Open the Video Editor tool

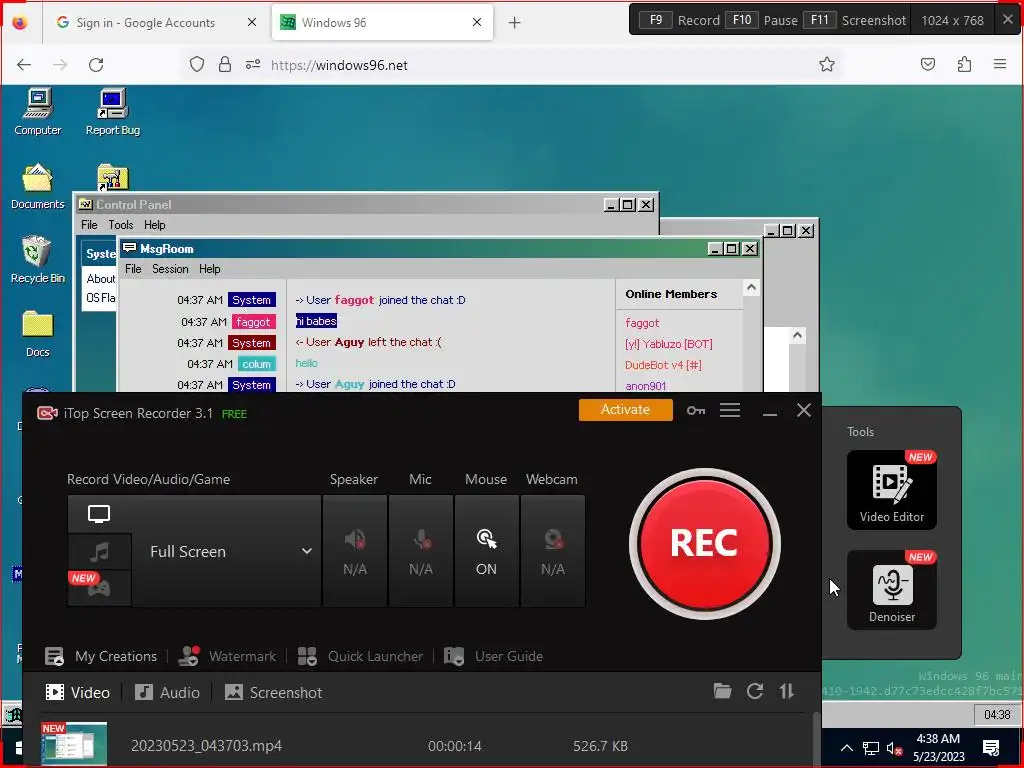coord(891,489)
